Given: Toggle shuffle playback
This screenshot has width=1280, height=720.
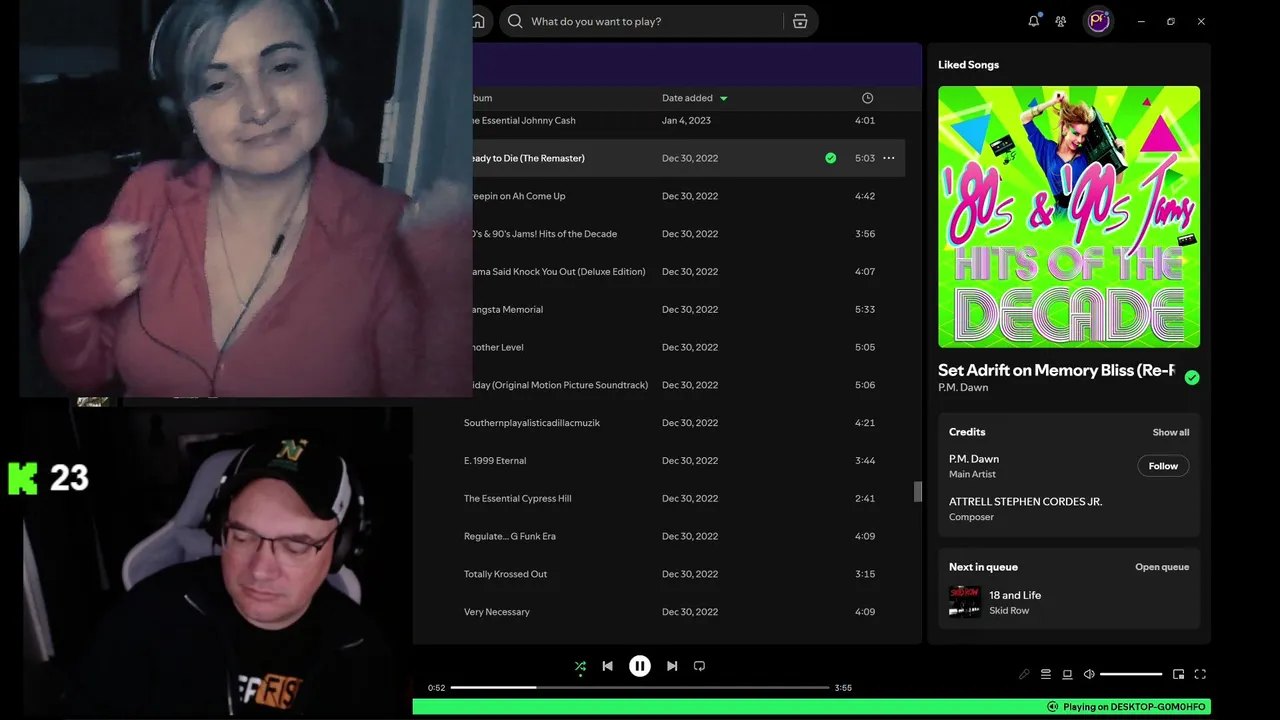Looking at the screenshot, I should [580, 666].
